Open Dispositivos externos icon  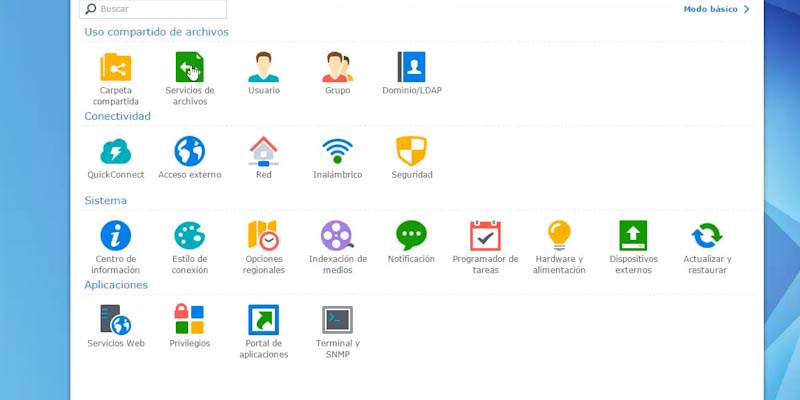633,235
